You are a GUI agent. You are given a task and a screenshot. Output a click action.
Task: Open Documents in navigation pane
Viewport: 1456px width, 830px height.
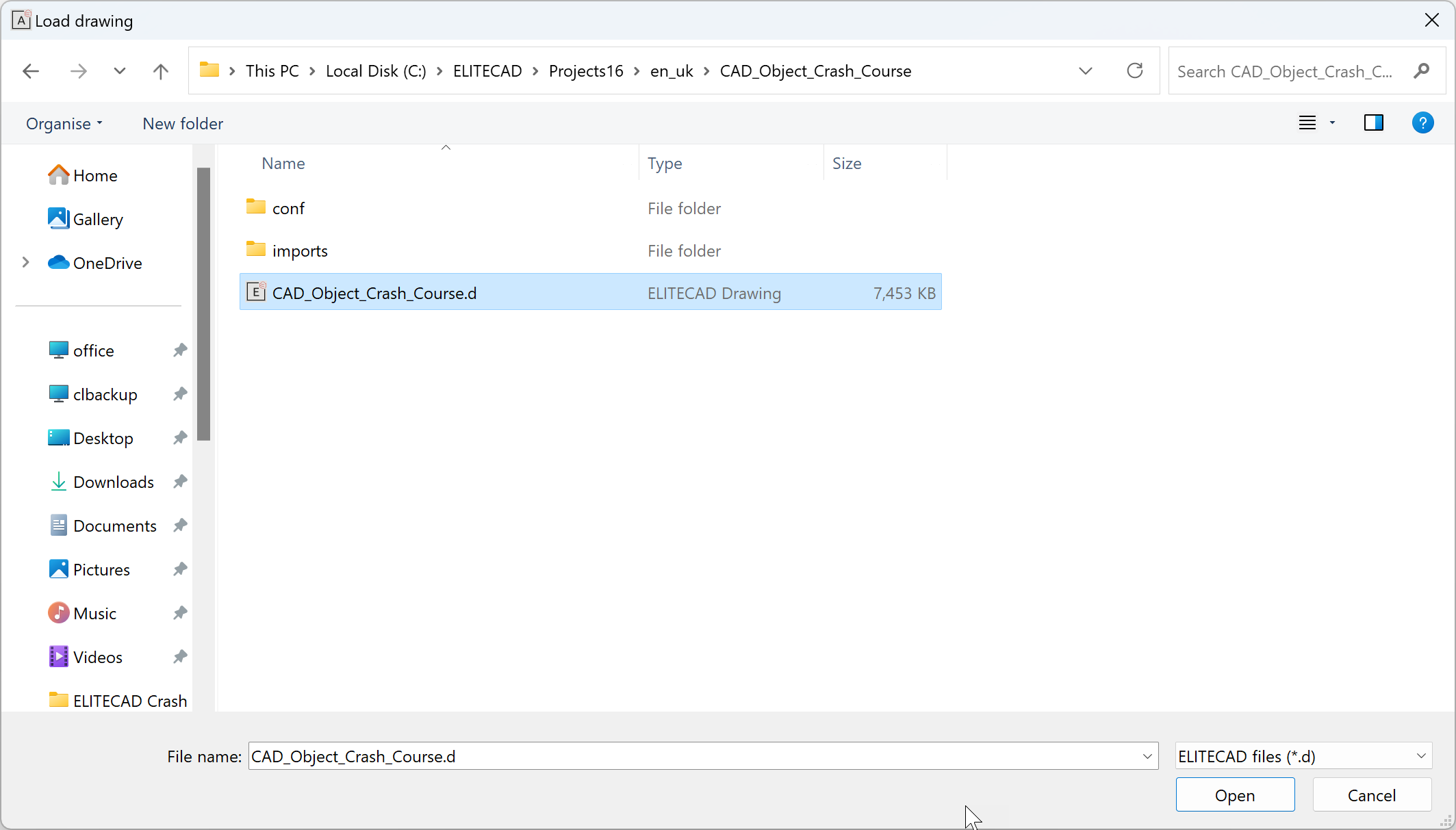pos(103,526)
